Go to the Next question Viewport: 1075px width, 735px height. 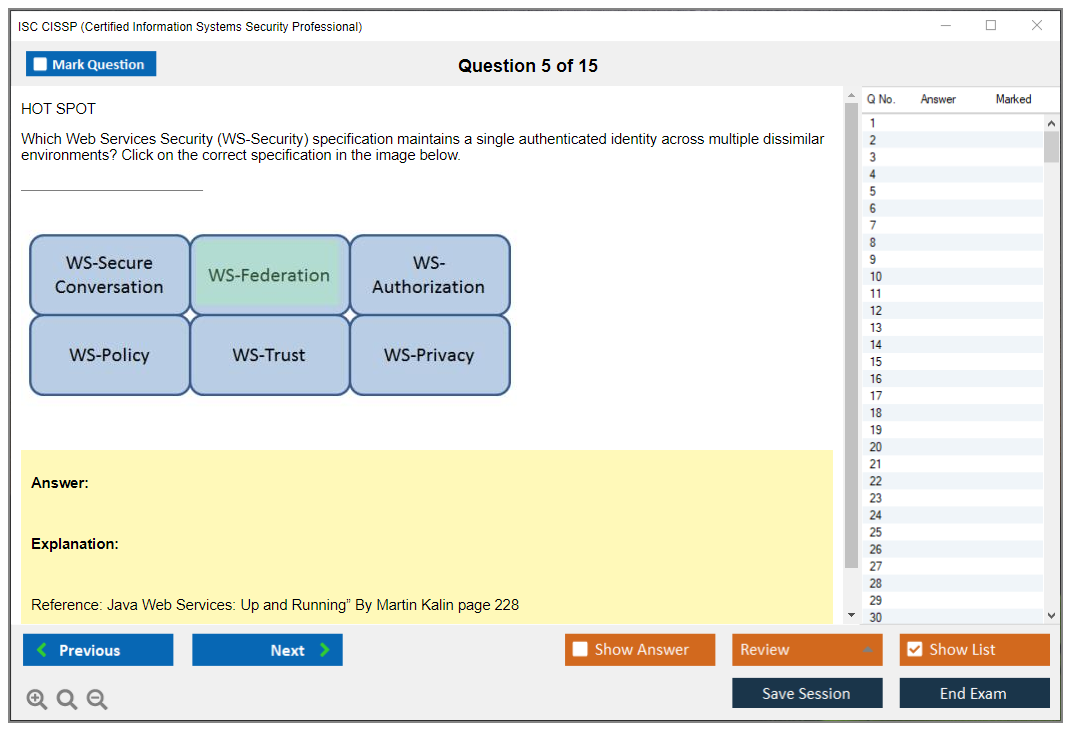click(267, 650)
